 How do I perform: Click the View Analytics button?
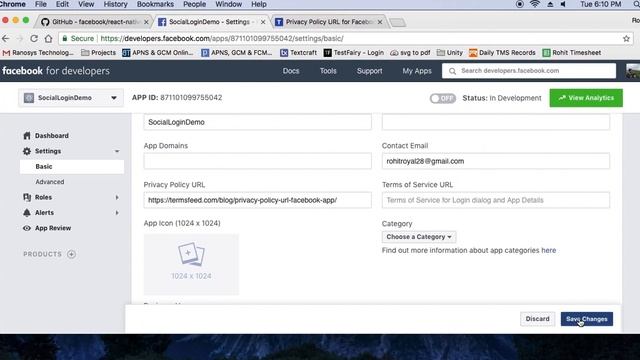click(x=586, y=98)
